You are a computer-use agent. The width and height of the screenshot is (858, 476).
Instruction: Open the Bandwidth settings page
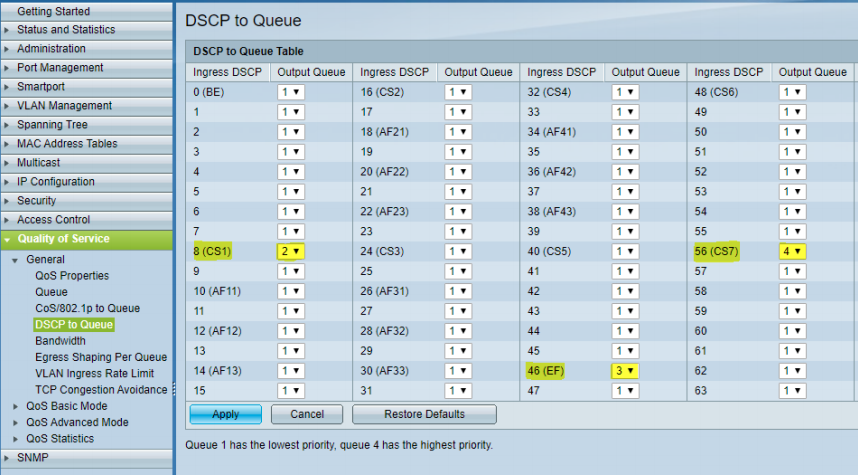point(60,341)
